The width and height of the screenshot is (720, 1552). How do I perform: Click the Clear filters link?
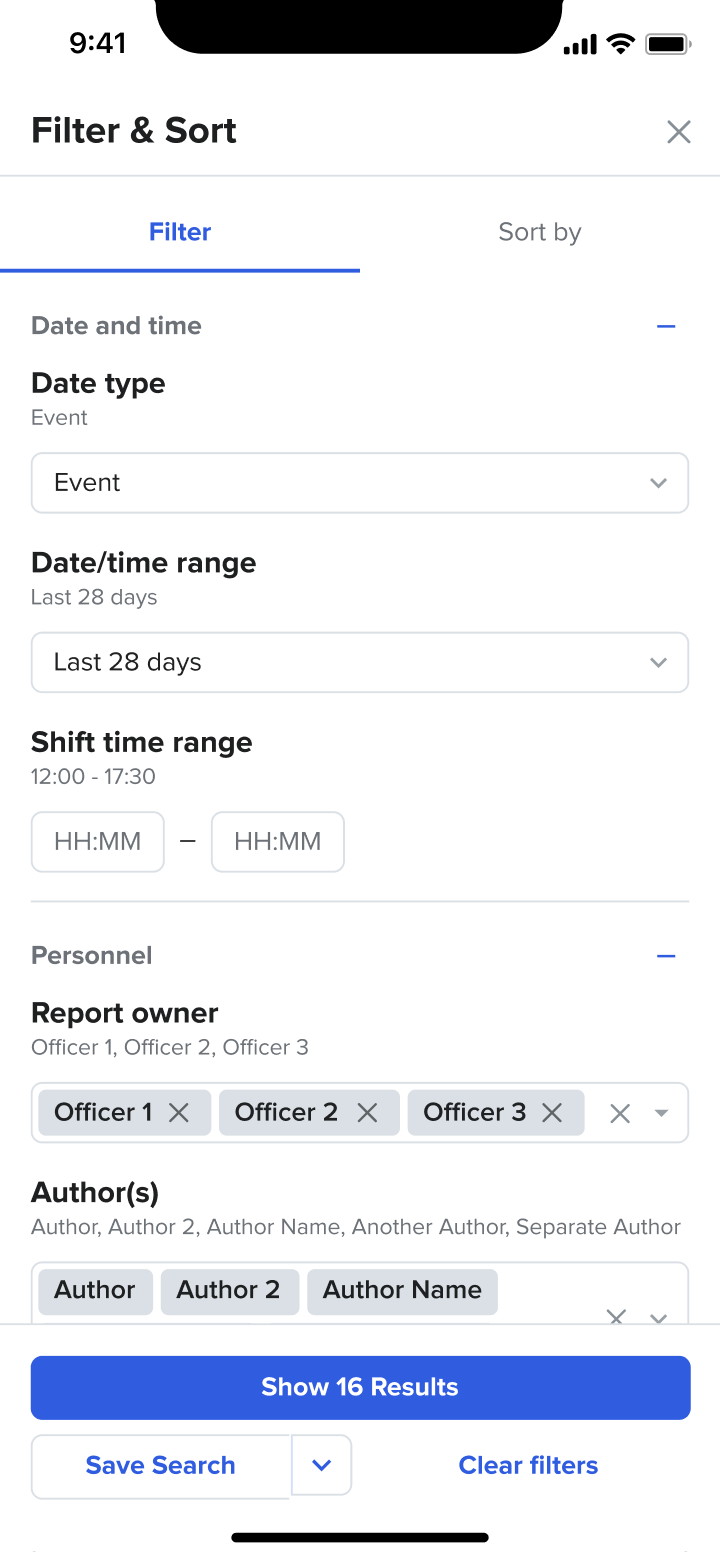coord(528,1465)
